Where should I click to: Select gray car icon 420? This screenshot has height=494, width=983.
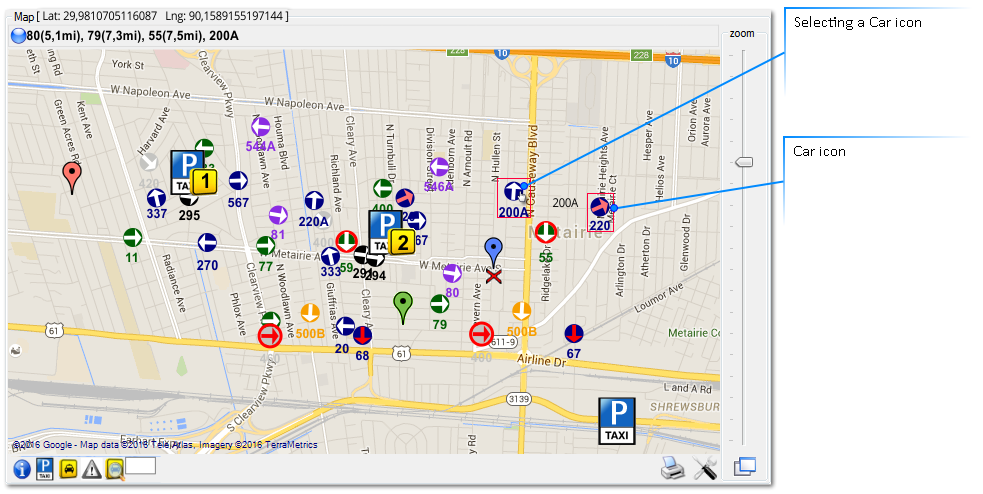149,162
